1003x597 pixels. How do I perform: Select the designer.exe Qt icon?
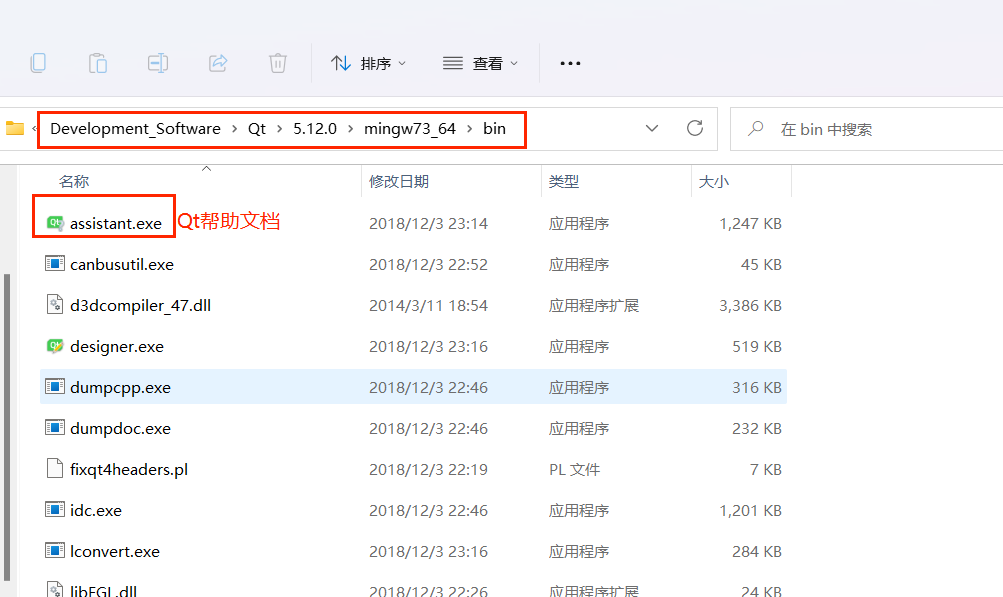click(55, 346)
